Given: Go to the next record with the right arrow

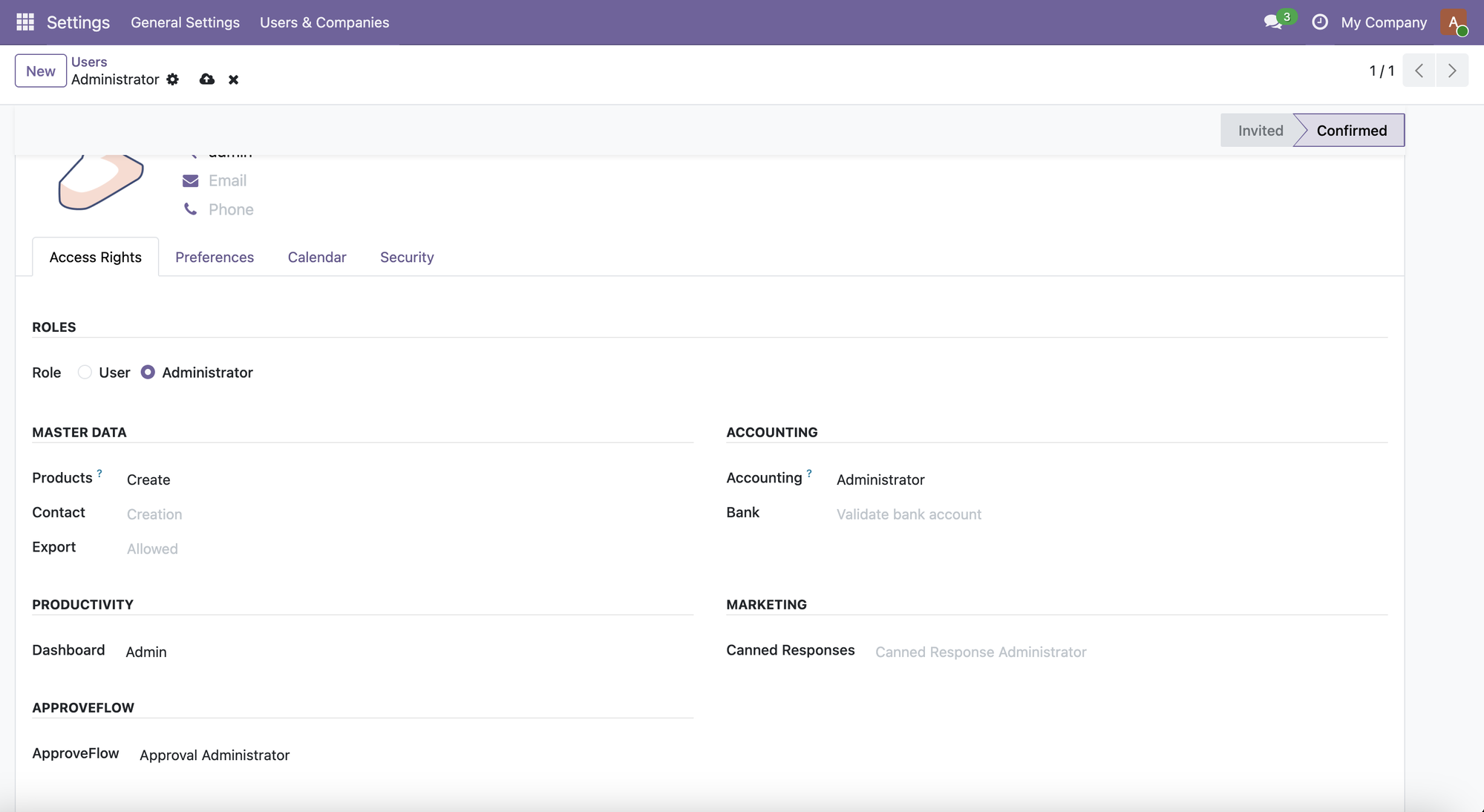Looking at the screenshot, I should (1452, 70).
